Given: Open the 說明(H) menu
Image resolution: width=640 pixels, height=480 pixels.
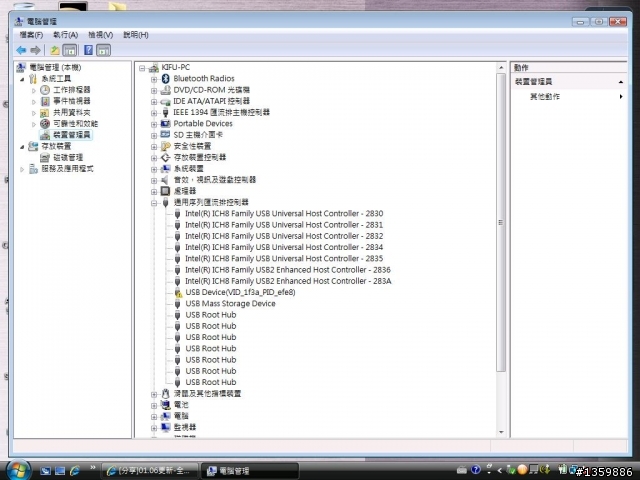Looking at the screenshot, I should (x=136, y=35).
